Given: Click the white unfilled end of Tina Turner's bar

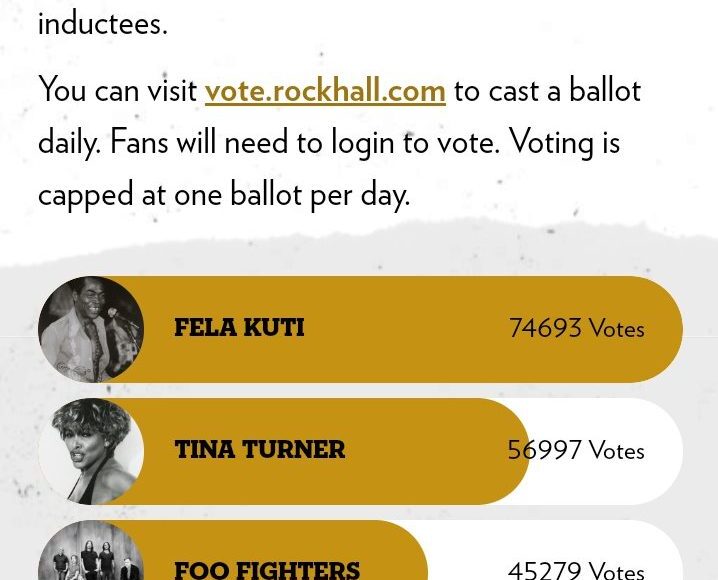Looking at the screenshot, I should click(662, 451).
